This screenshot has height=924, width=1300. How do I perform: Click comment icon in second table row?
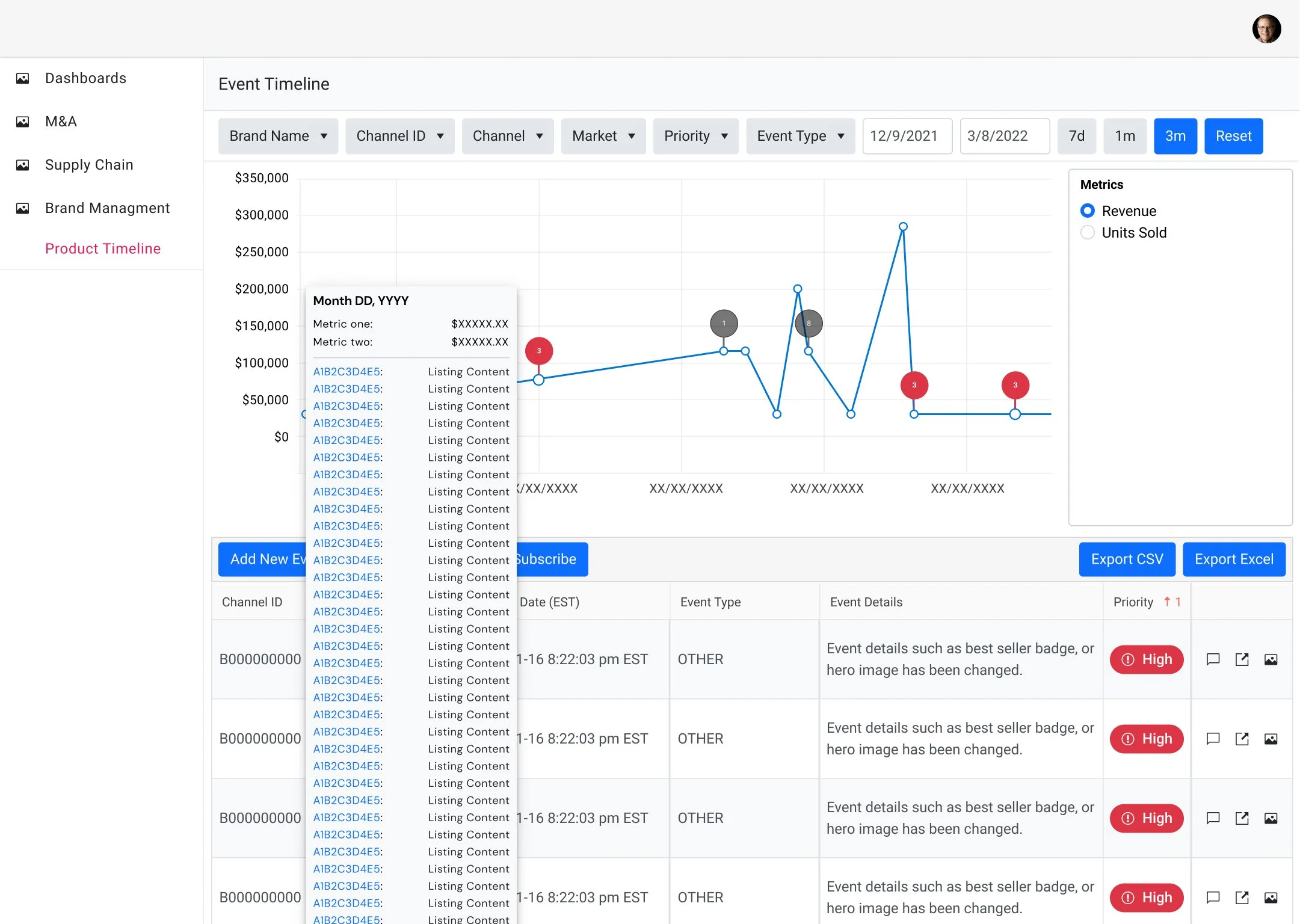click(x=1213, y=739)
